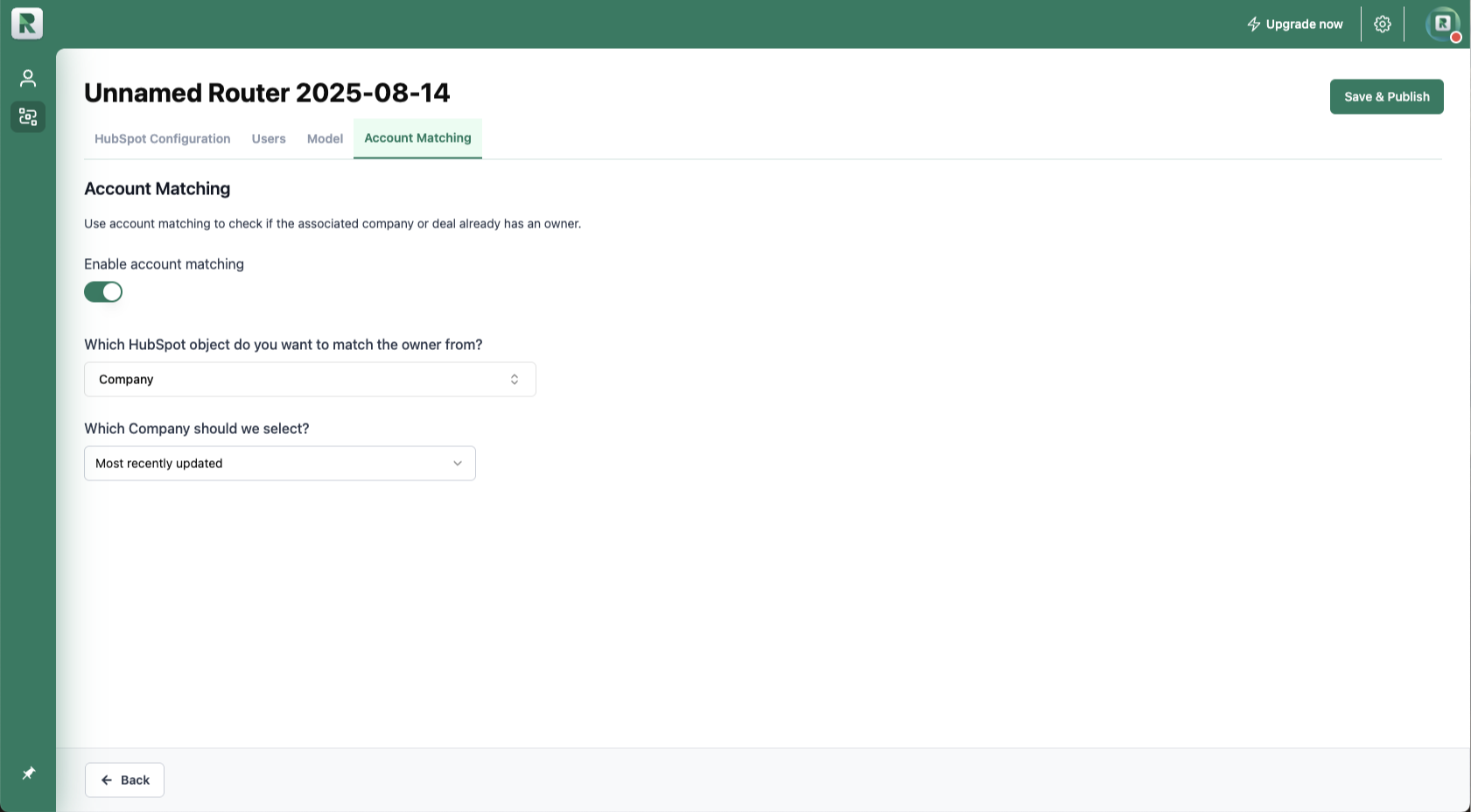
Task: Click the Upgrade now link
Action: click(1295, 24)
